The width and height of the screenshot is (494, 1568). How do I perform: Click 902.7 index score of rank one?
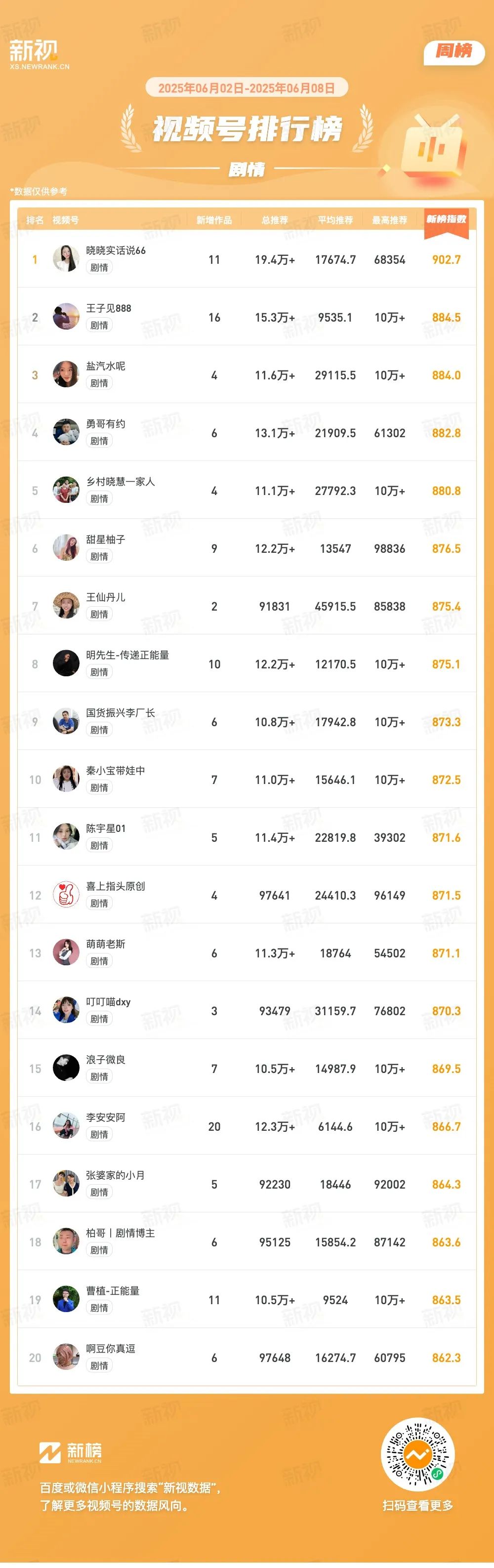point(446,259)
